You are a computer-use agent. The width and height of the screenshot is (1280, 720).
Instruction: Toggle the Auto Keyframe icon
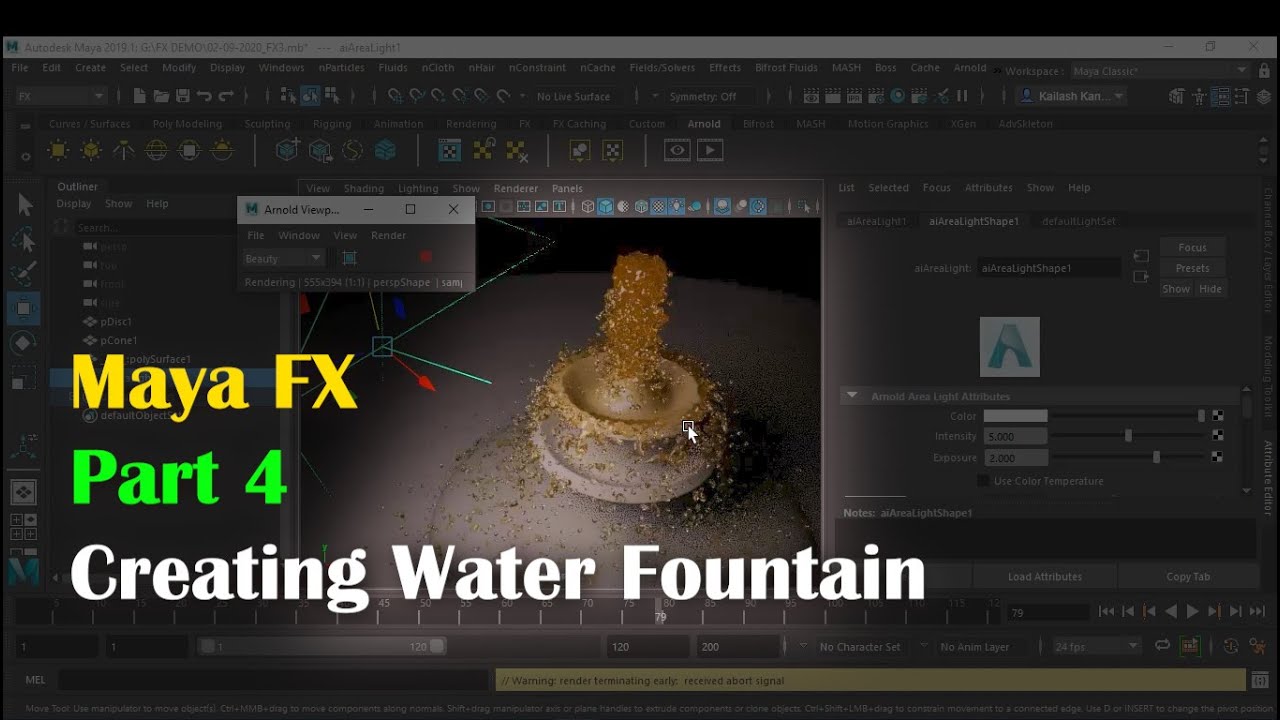click(1189, 647)
